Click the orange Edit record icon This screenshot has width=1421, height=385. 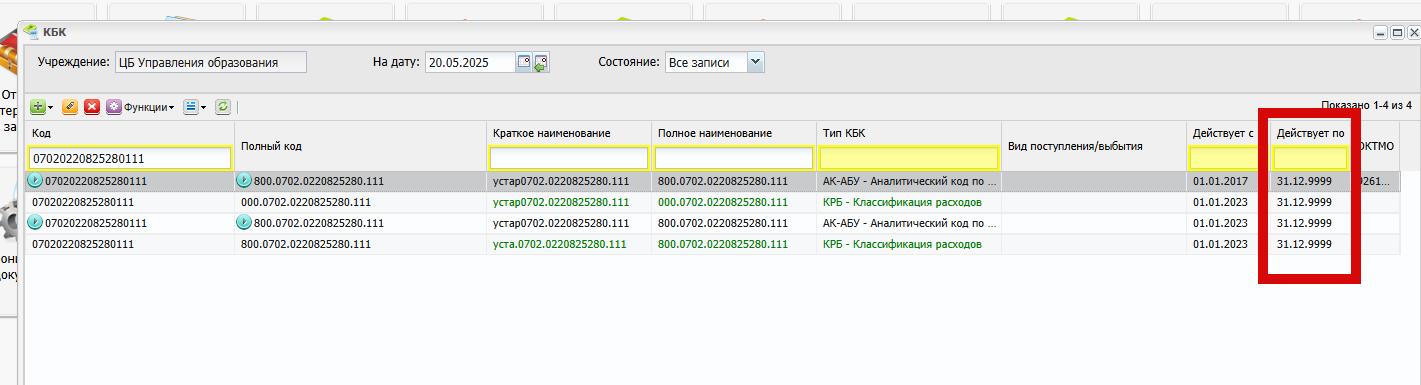point(70,106)
